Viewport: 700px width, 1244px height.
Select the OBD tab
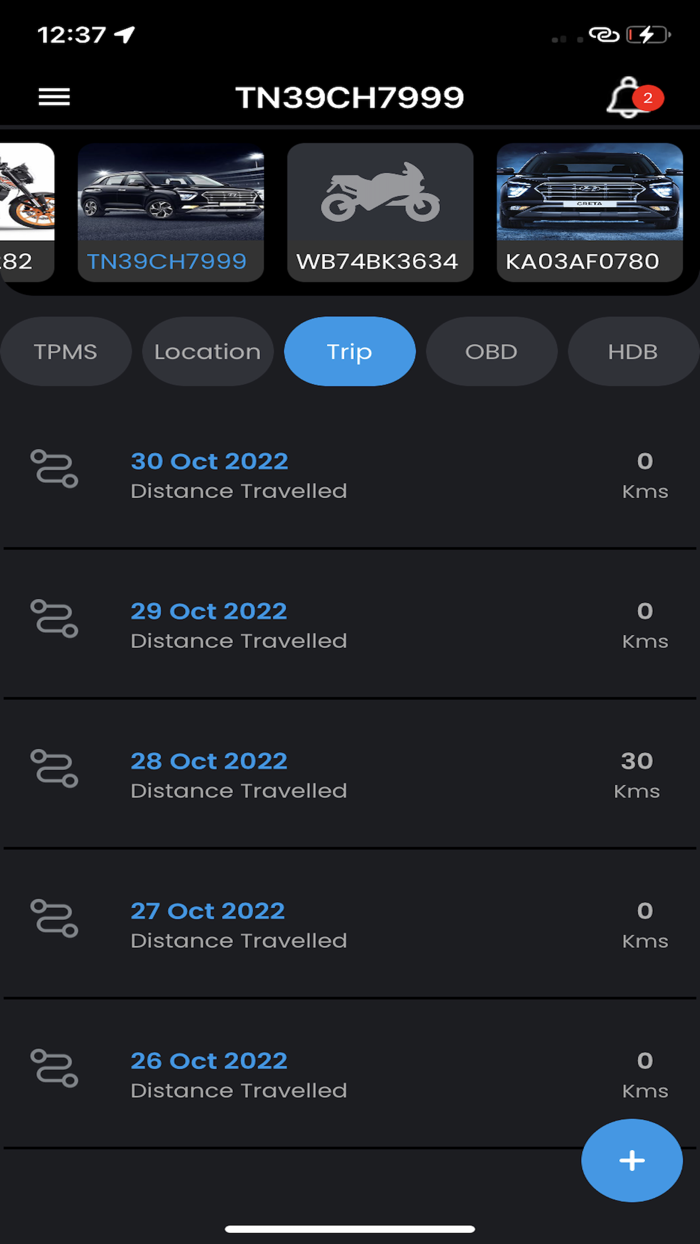point(491,351)
